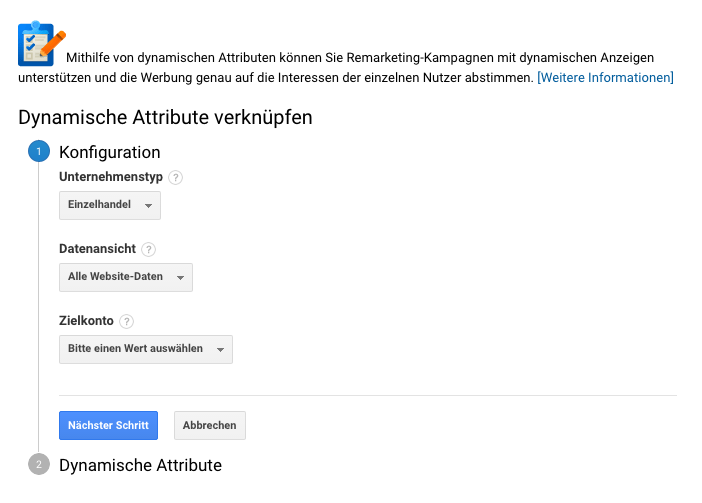Follow the Weitere Informationen link
The image size is (702, 503).
pos(605,78)
